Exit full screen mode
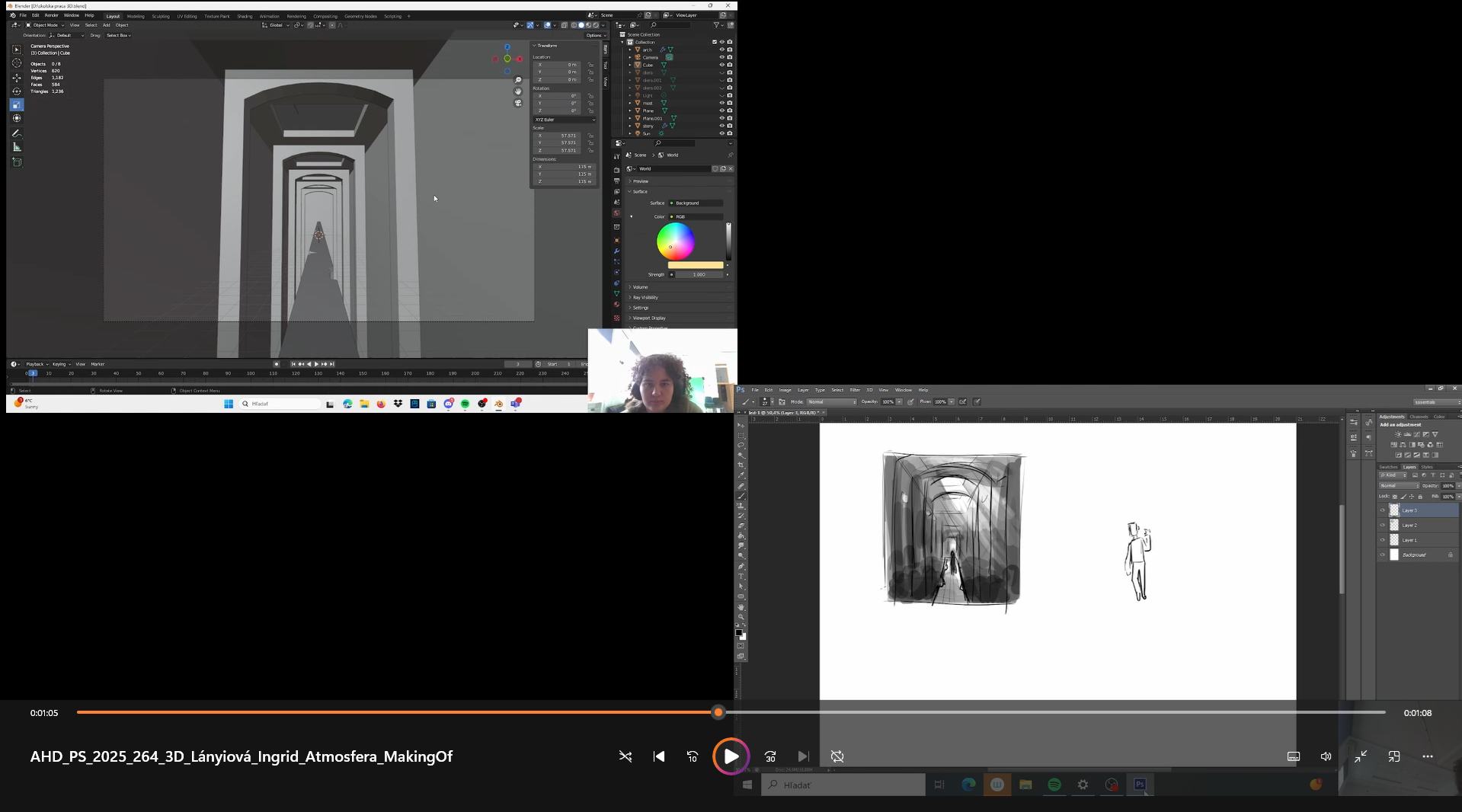Screen dimensions: 1462x812 click(1360, 756)
